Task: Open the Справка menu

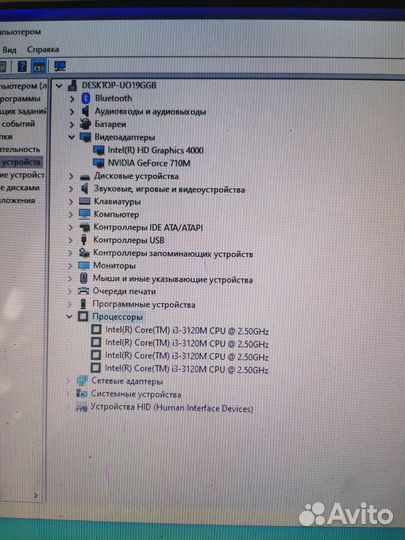Action: coord(43,50)
